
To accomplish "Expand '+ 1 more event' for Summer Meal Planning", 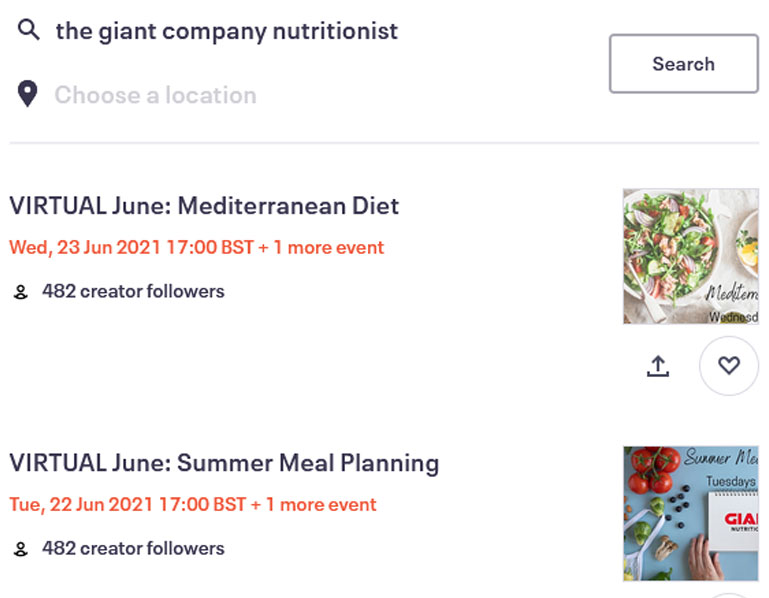I will click(314, 504).
